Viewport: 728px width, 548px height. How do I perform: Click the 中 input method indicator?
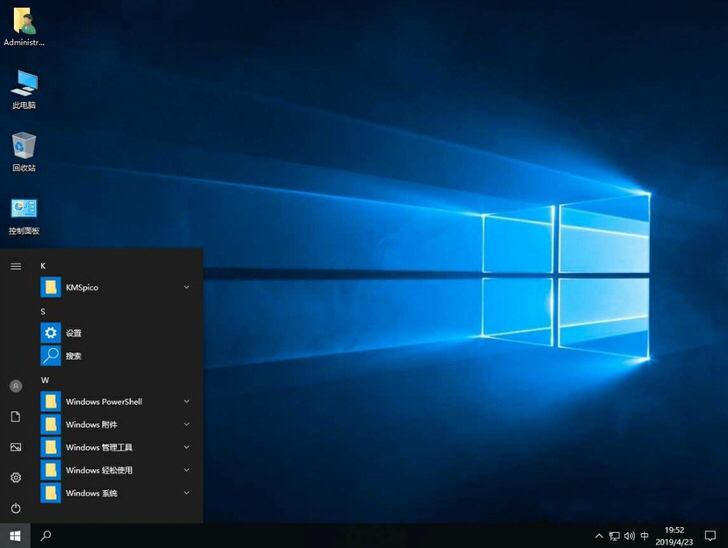[644, 536]
